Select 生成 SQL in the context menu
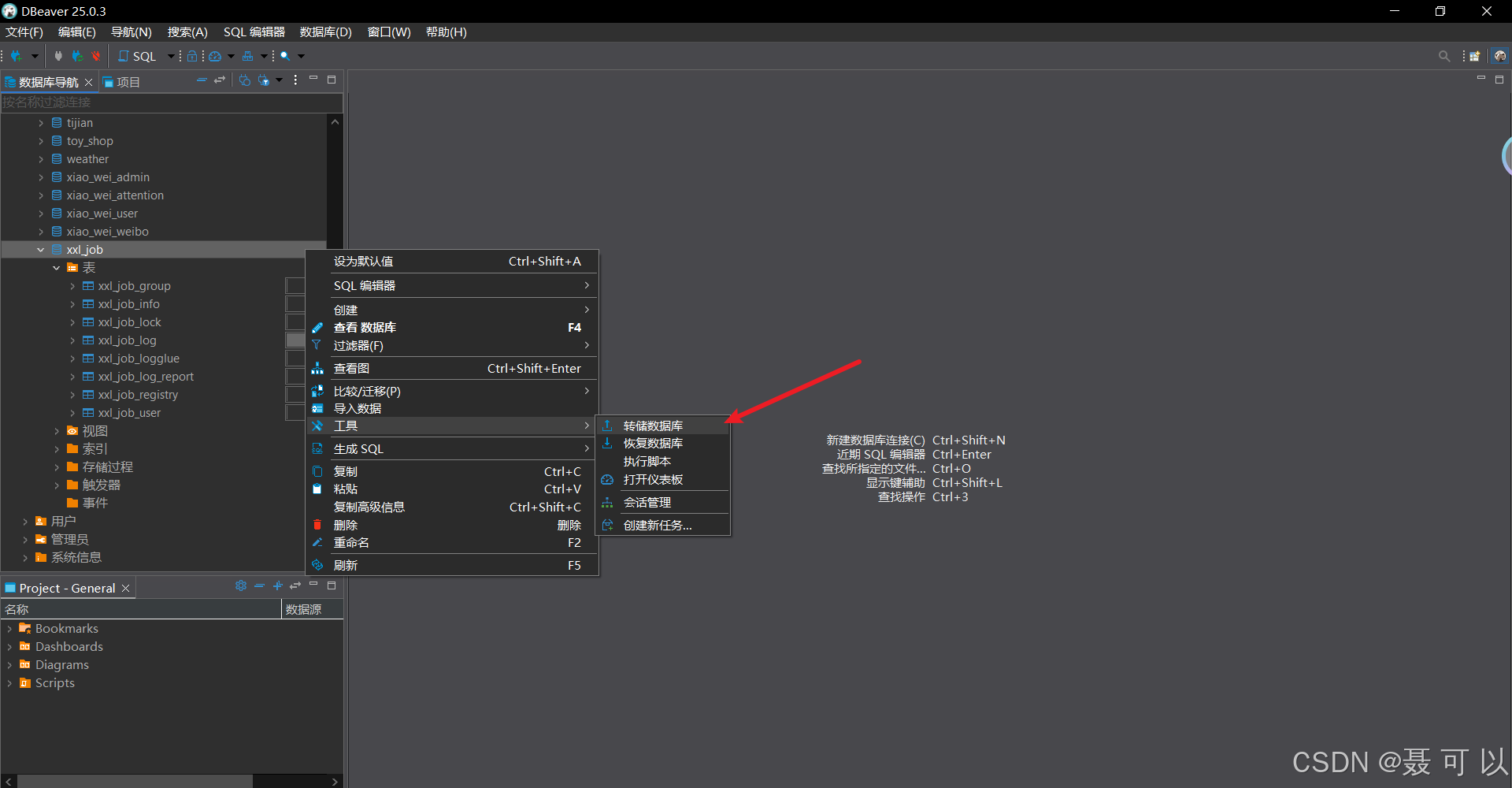The image size is (1512, 788). click(x=452, y=448)
